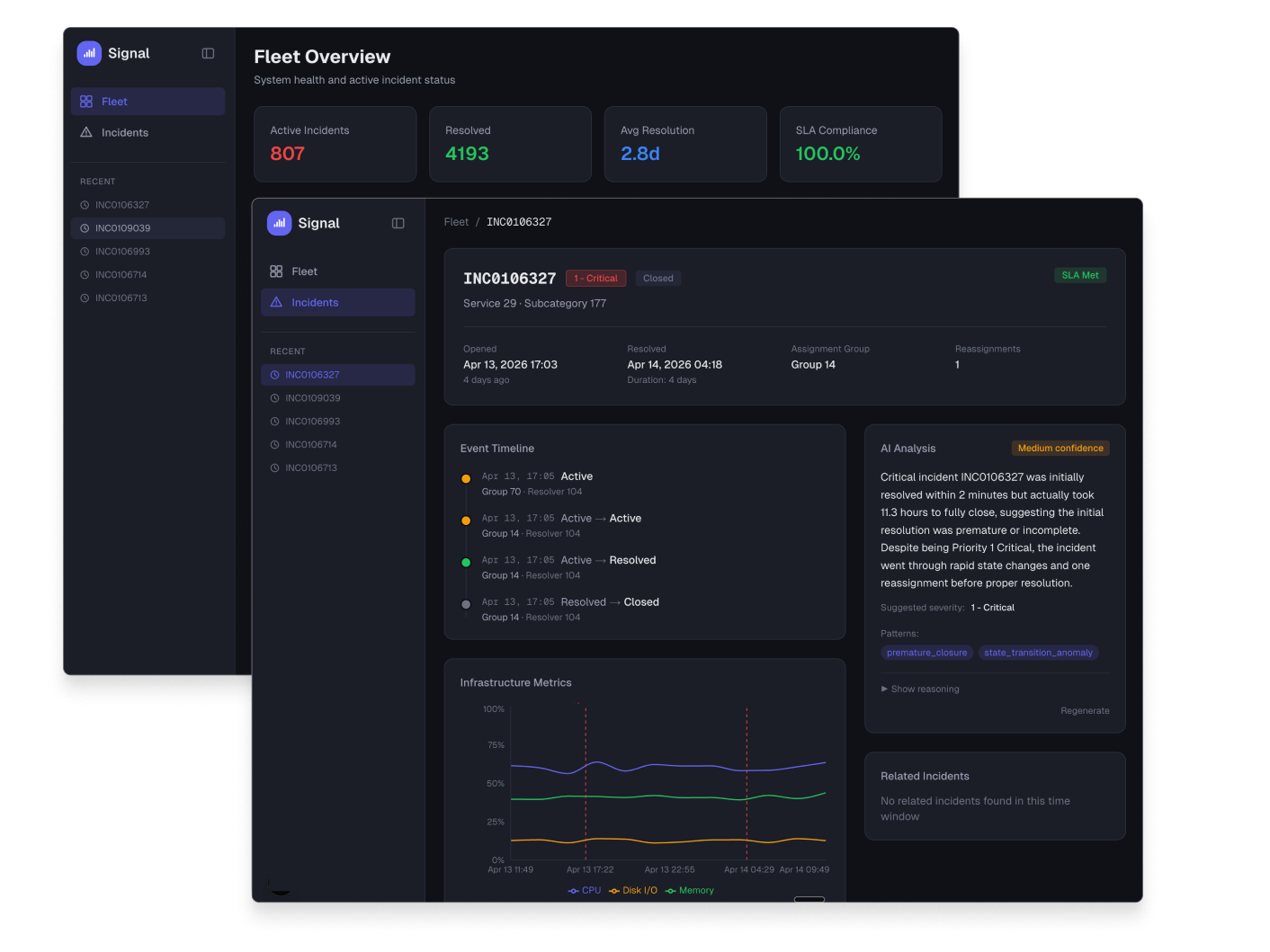The width and height of the screenshot is (1270, 952).
Task: Click the Fleet breadcrumb link
Action: point(456,222)
